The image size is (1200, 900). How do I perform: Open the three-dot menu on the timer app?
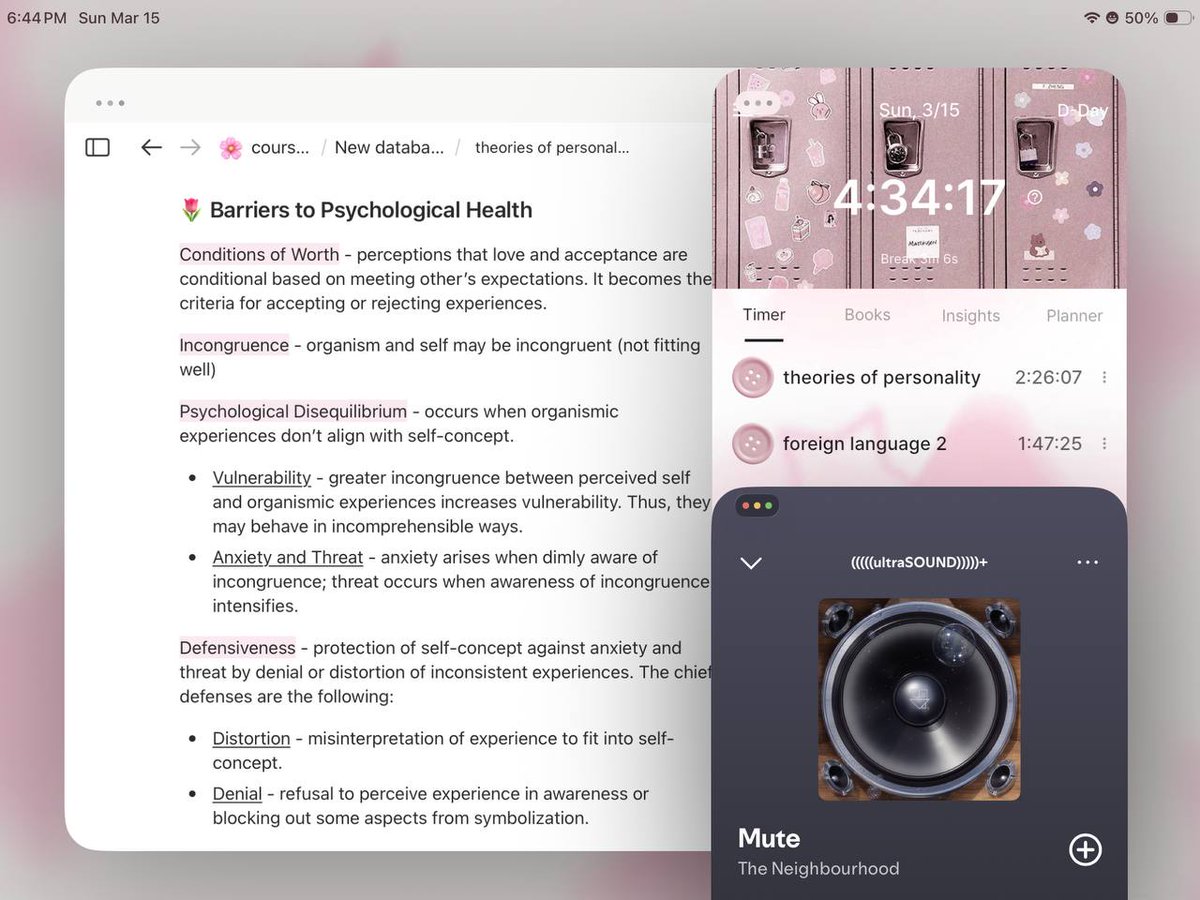(759, 103)
